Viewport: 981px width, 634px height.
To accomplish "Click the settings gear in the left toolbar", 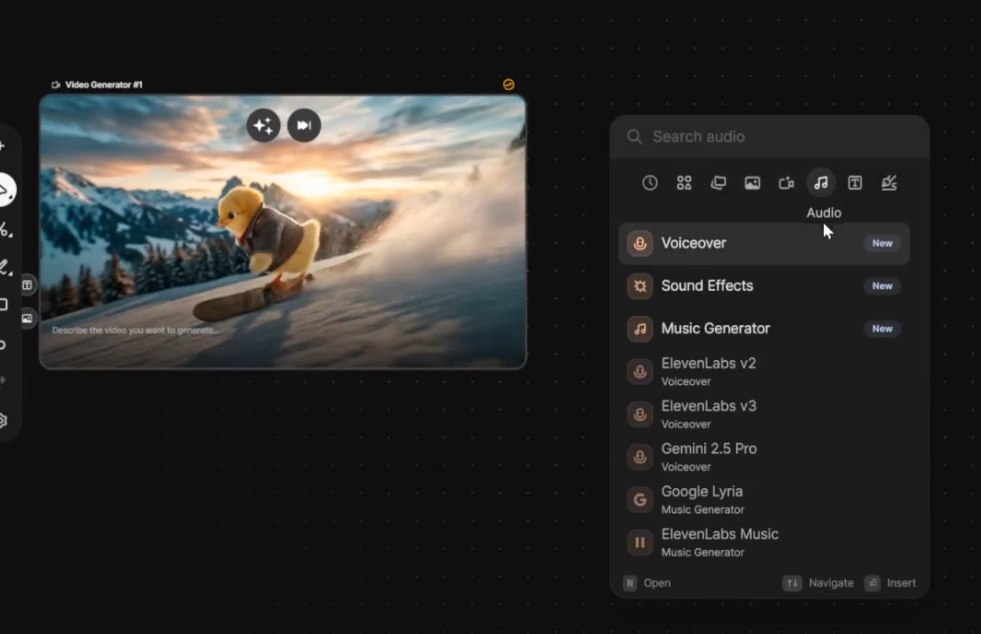I will 3,421.
